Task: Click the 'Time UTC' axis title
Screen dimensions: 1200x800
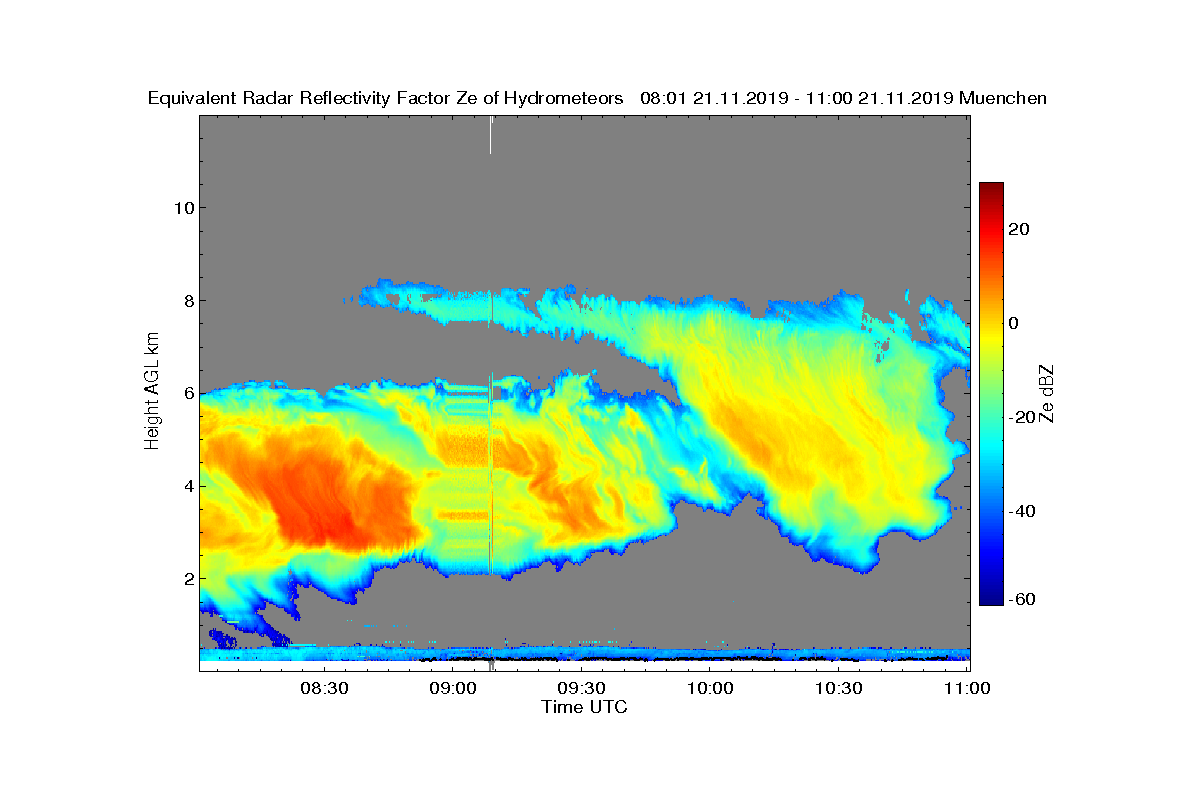Action: (x=585, y=707)
